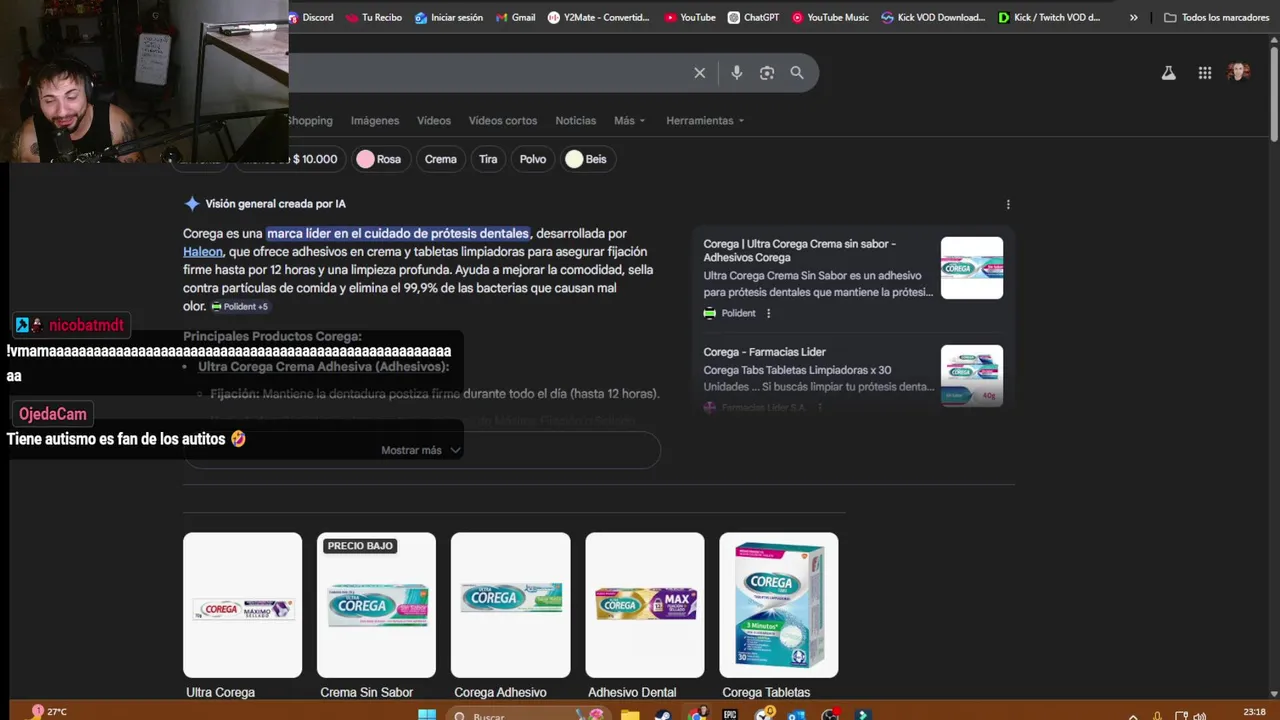This screenshot has width=1280, height=720.
Task: Open the Google account profile picture
Action: [1239, 72]
